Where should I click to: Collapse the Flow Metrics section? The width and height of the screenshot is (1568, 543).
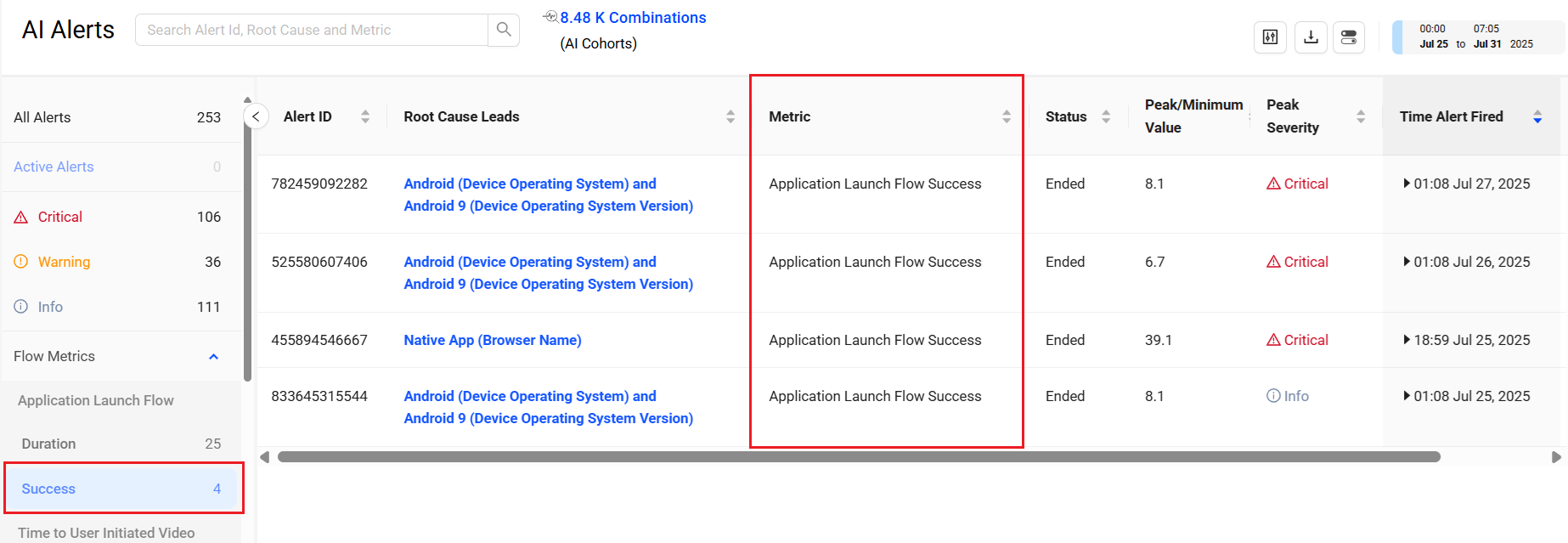(214, 357)
